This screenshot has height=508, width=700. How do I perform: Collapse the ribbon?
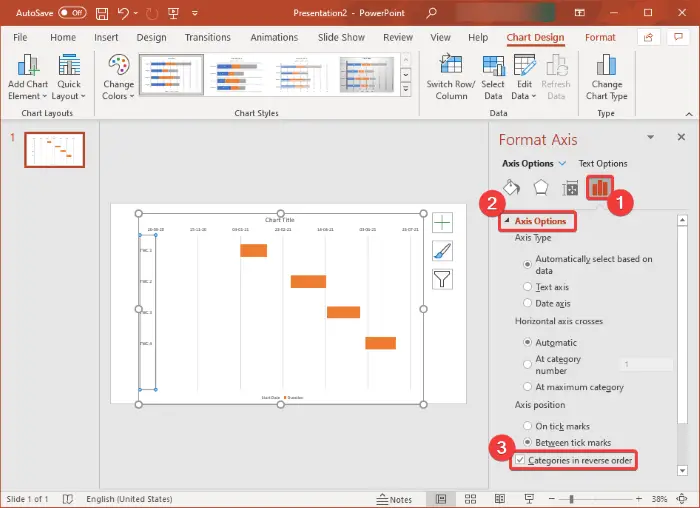click(689, 114)
